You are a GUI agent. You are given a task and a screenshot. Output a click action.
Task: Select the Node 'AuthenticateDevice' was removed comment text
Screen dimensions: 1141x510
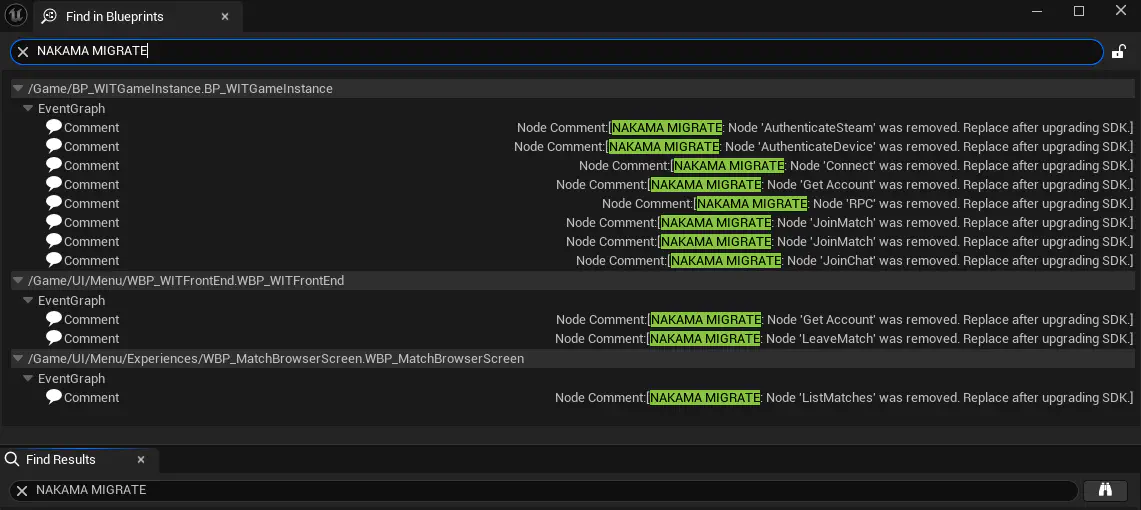(x=824, y=146)
